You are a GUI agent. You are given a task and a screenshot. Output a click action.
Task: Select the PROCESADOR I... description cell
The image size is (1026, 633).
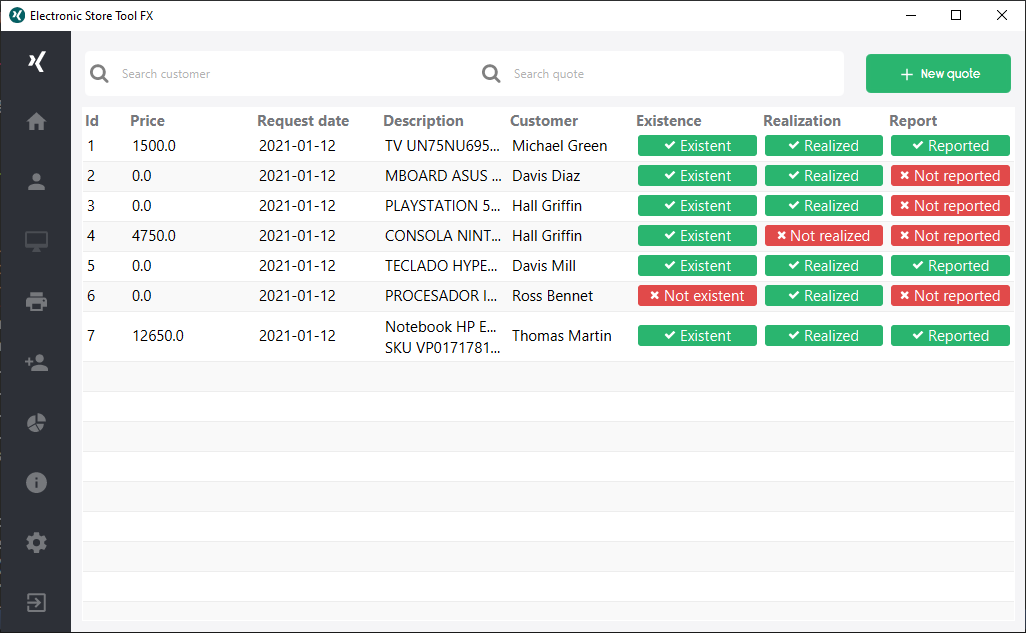tap(441, 296)
